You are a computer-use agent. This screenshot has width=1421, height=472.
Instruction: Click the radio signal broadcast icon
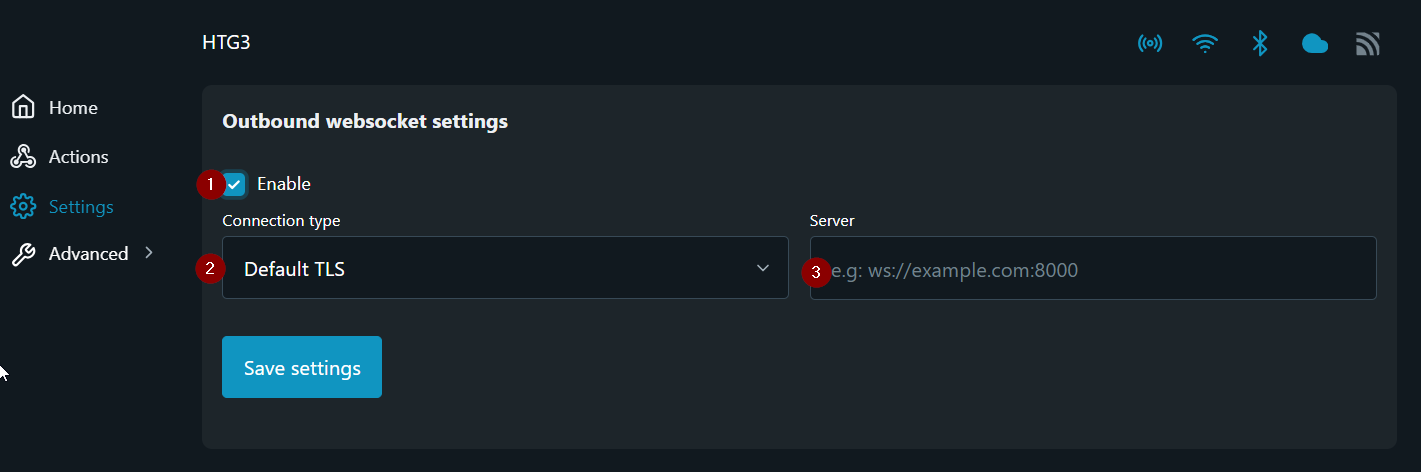coord(1150,44)
